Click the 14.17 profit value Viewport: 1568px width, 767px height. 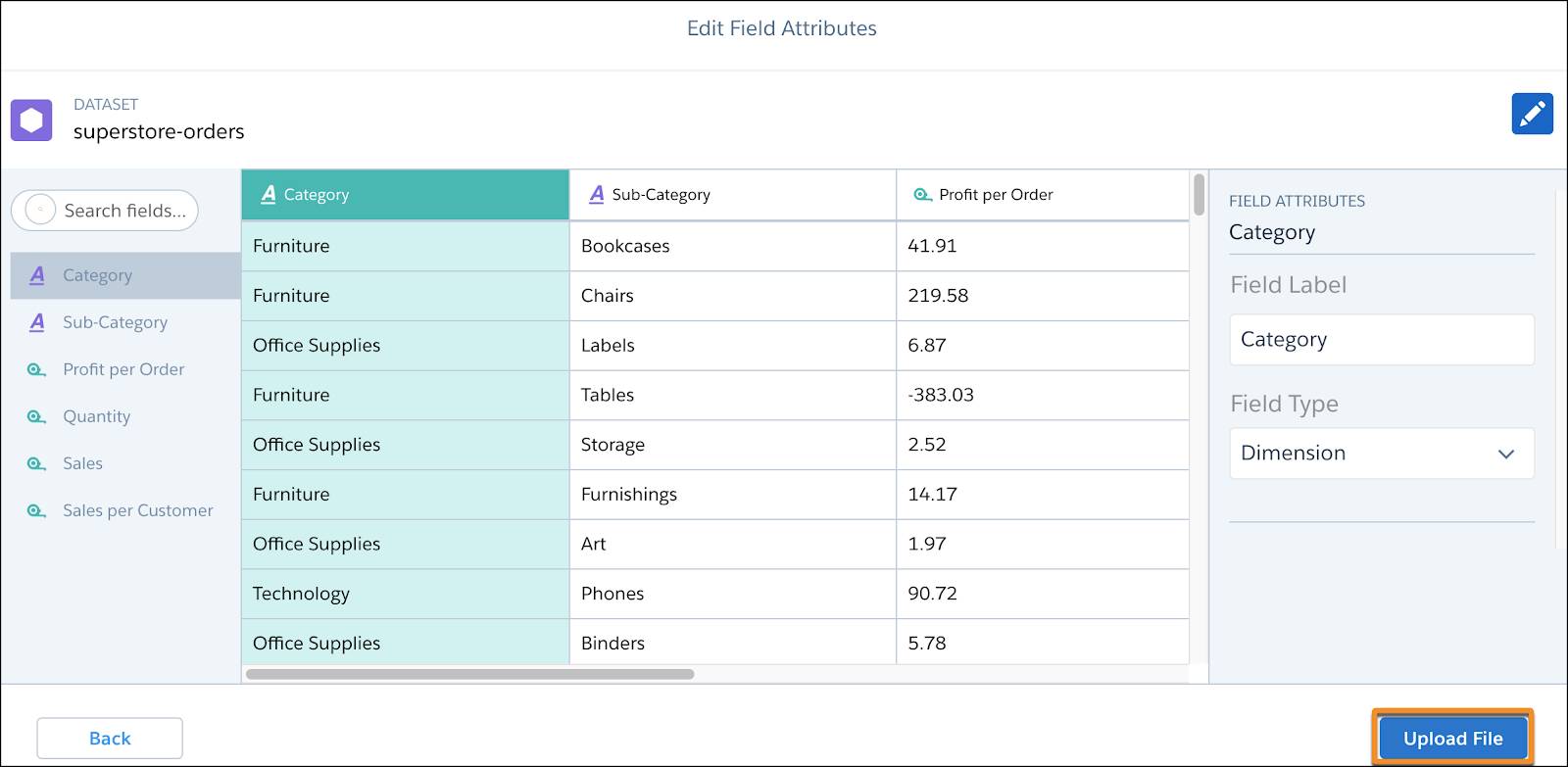[x=932, y=495]
